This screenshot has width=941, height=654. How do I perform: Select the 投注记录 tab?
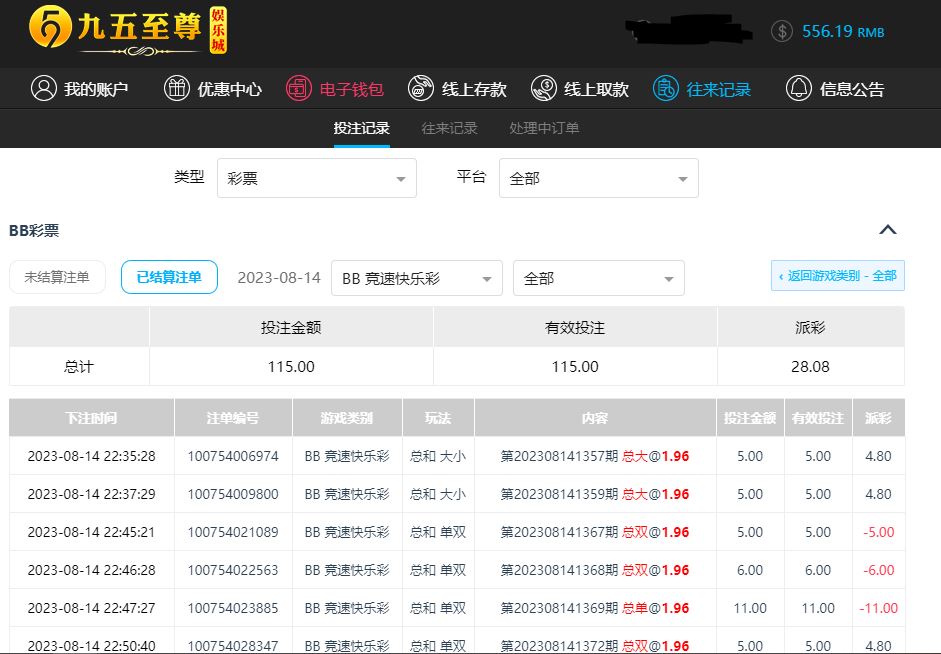[361, 128]
